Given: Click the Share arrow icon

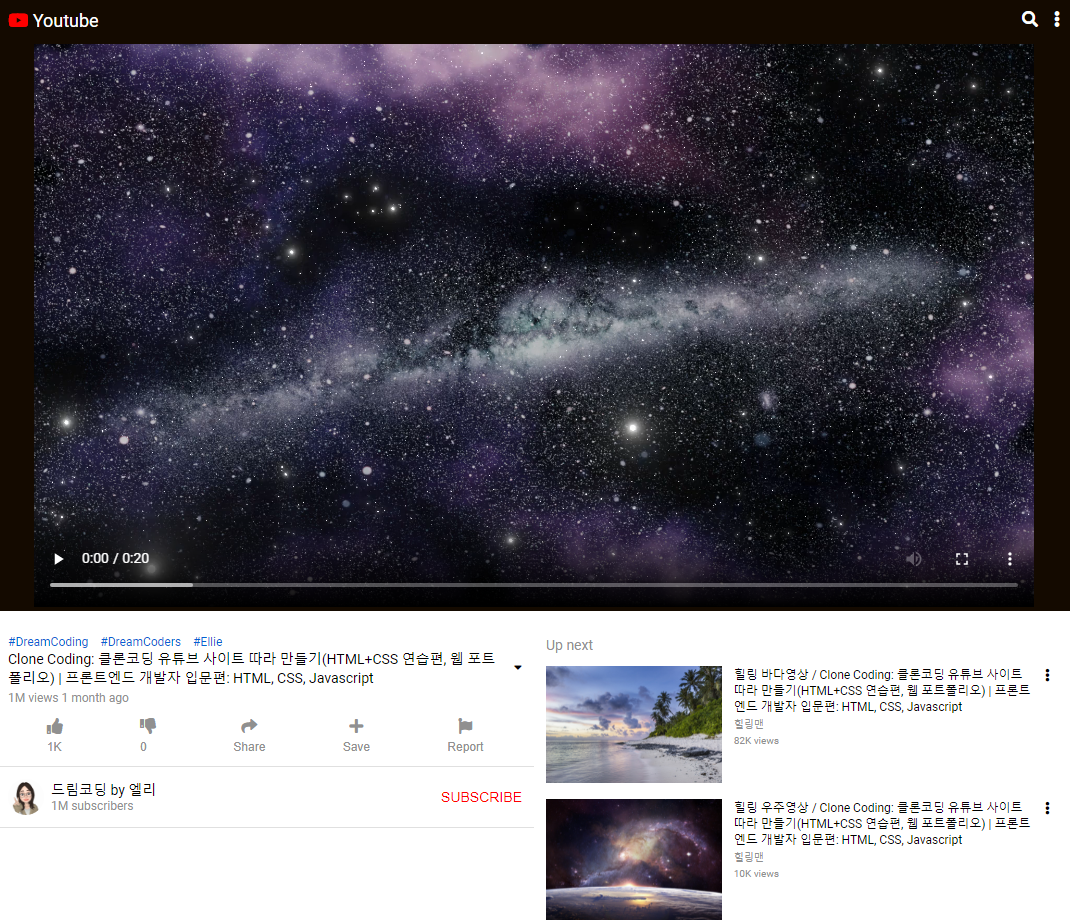Looking at the screenshot, I should (249, 725).
